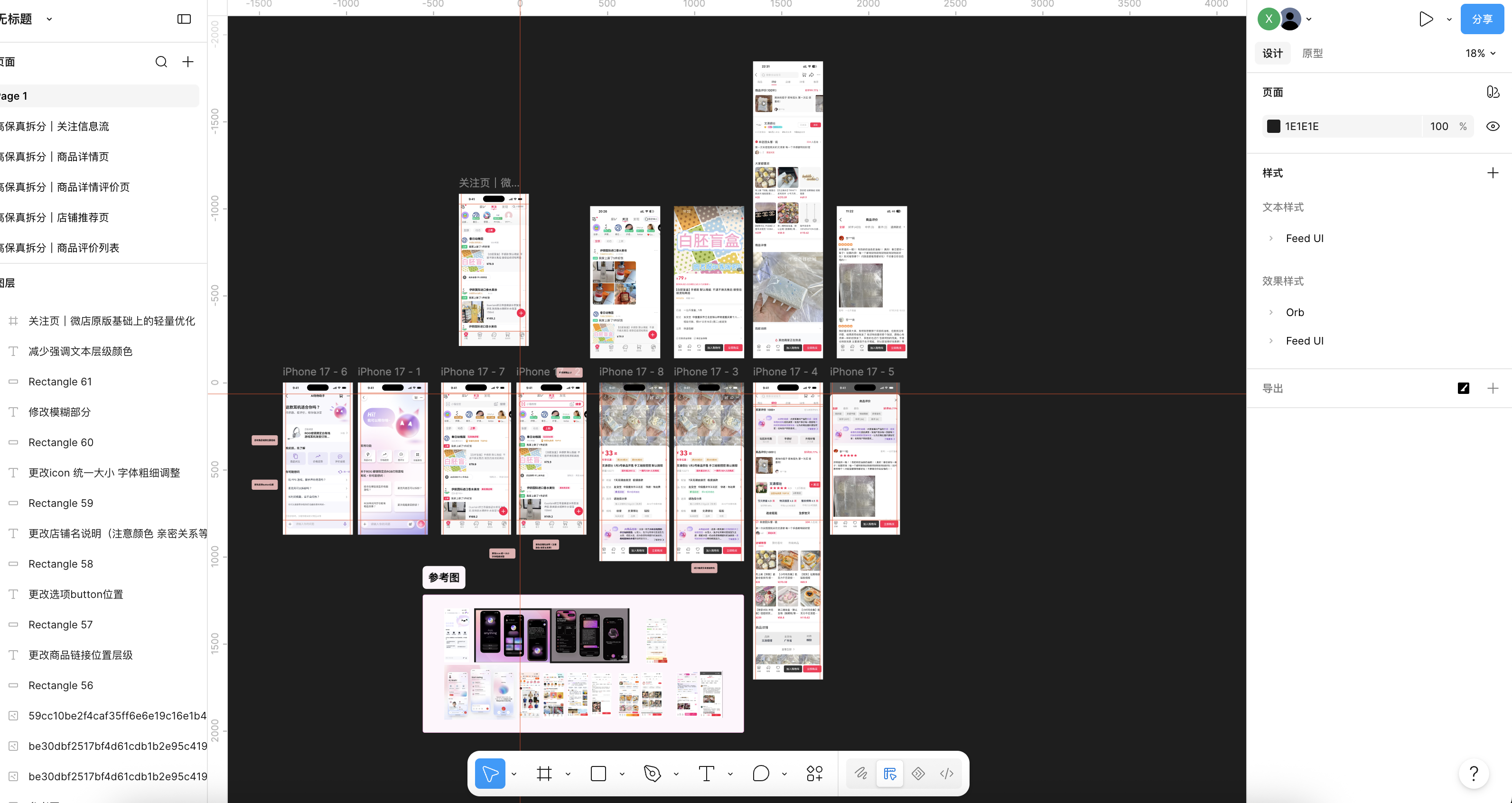Open the Actions components tool
1512x803 pixels.
pos(815,774)
